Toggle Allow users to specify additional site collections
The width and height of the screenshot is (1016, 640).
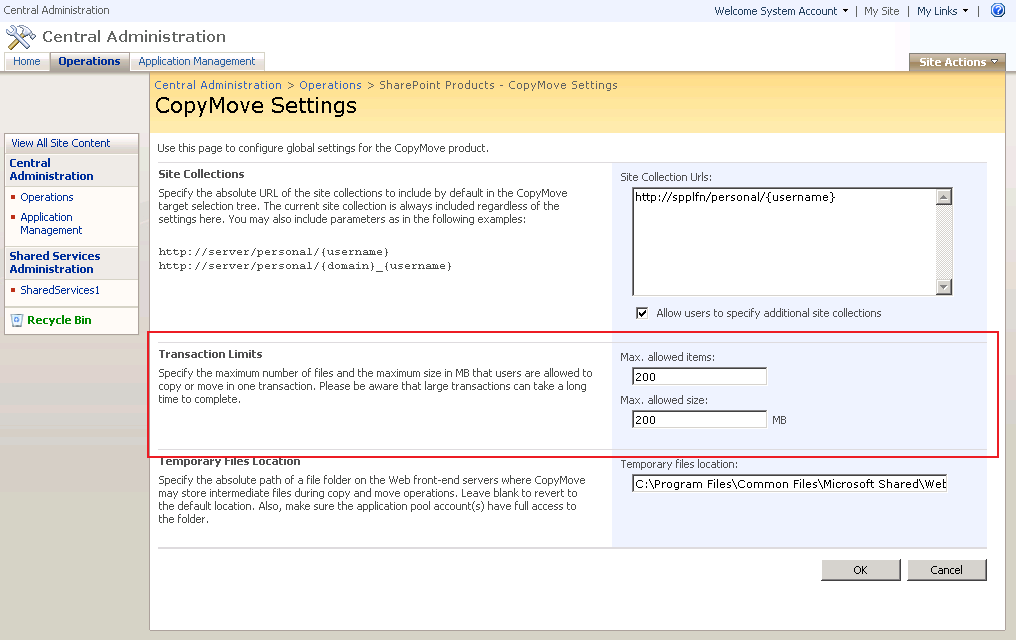(x=641, y=314)
